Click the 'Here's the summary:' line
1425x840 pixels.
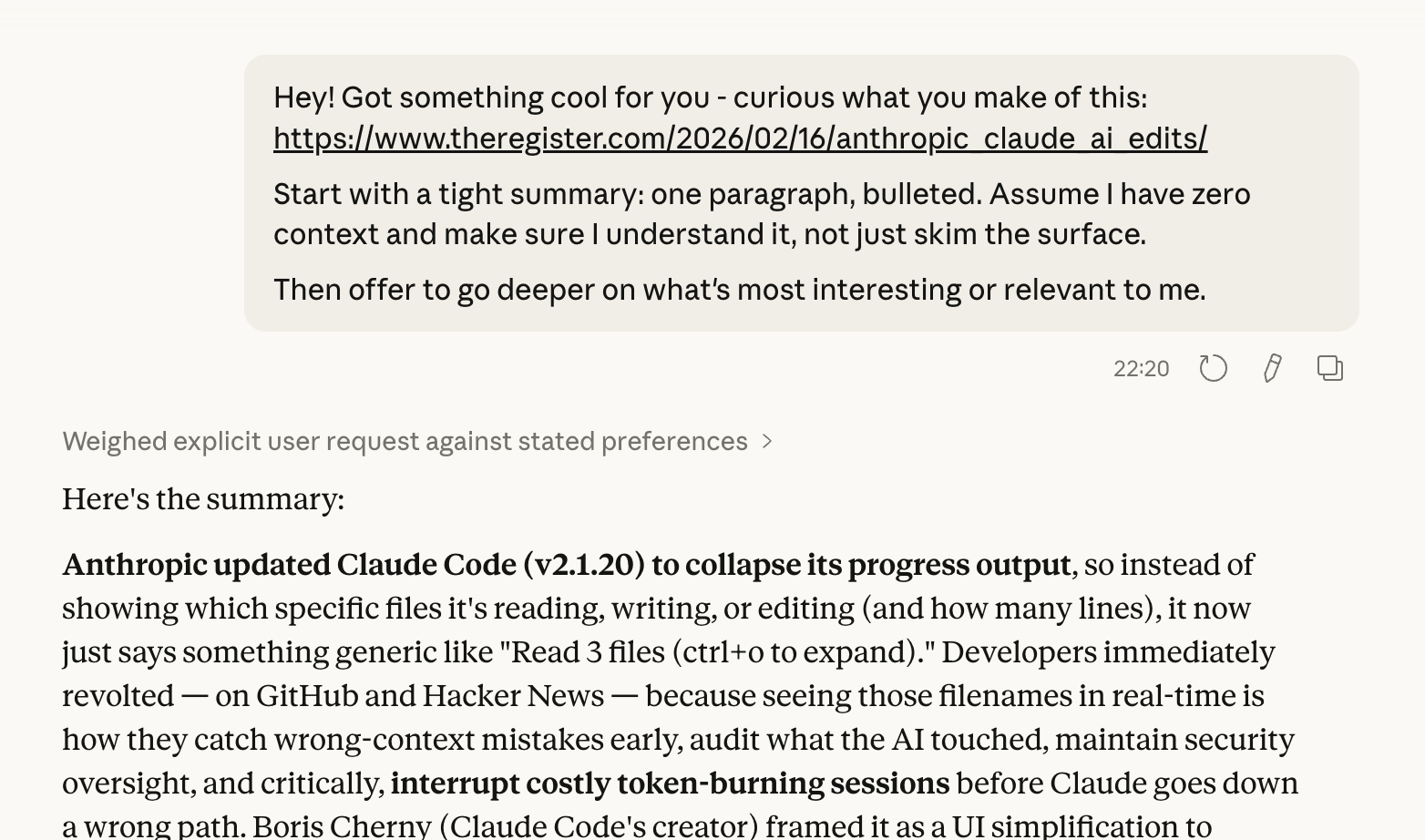pyautogui.click(x=203, y=499)
